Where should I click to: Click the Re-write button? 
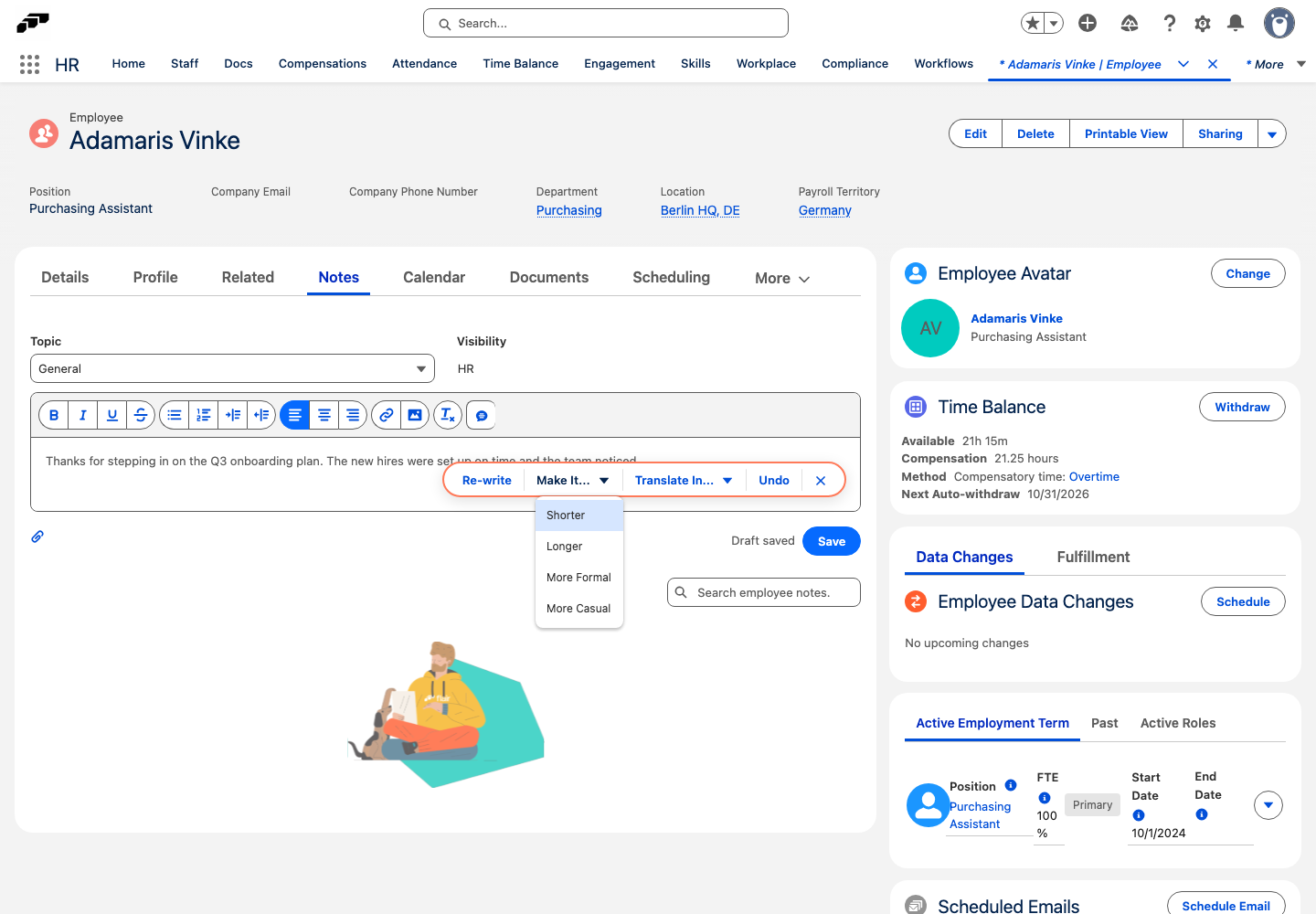pyautogui.click(x=487, y=481)
